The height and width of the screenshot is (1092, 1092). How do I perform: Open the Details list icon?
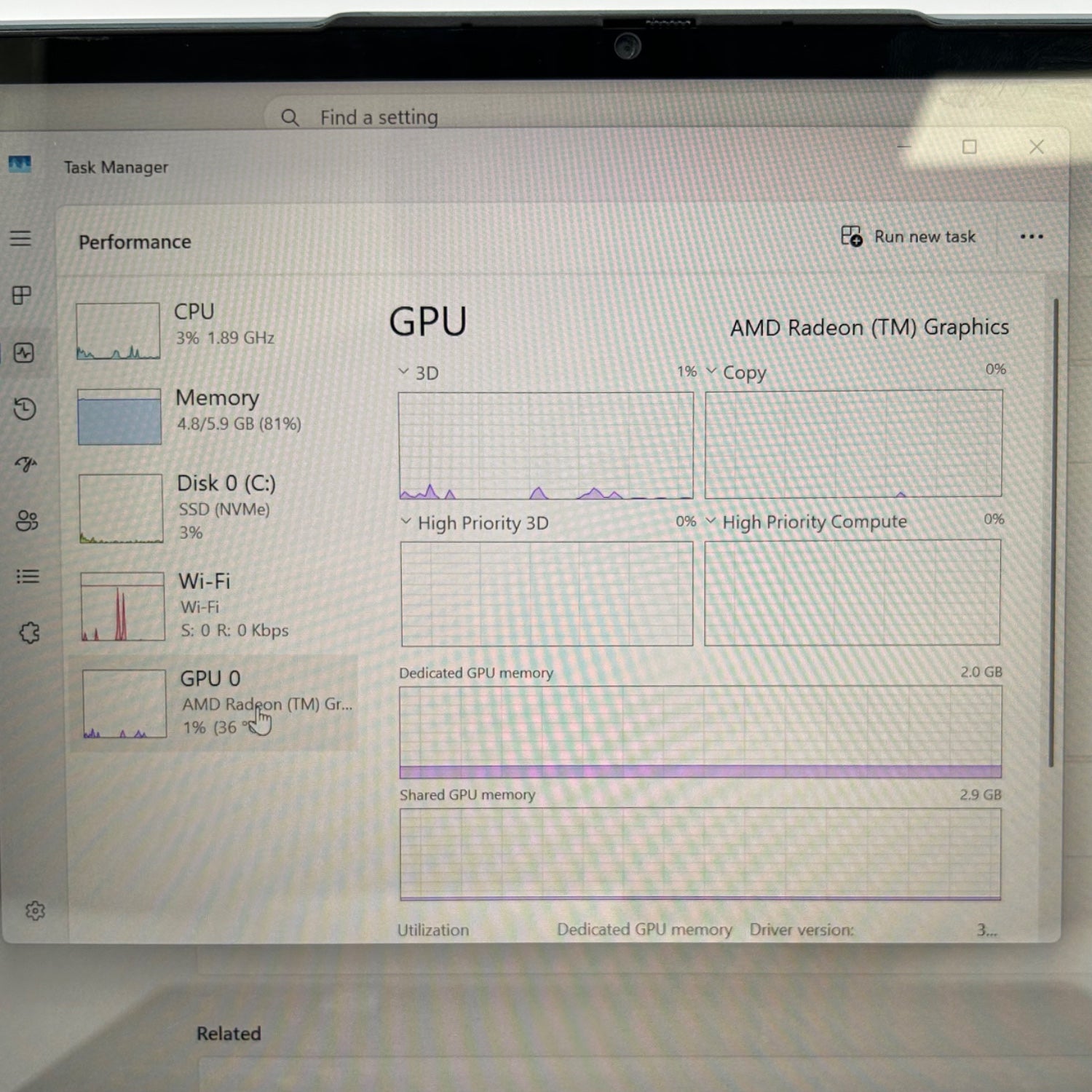tap(28, 577)
